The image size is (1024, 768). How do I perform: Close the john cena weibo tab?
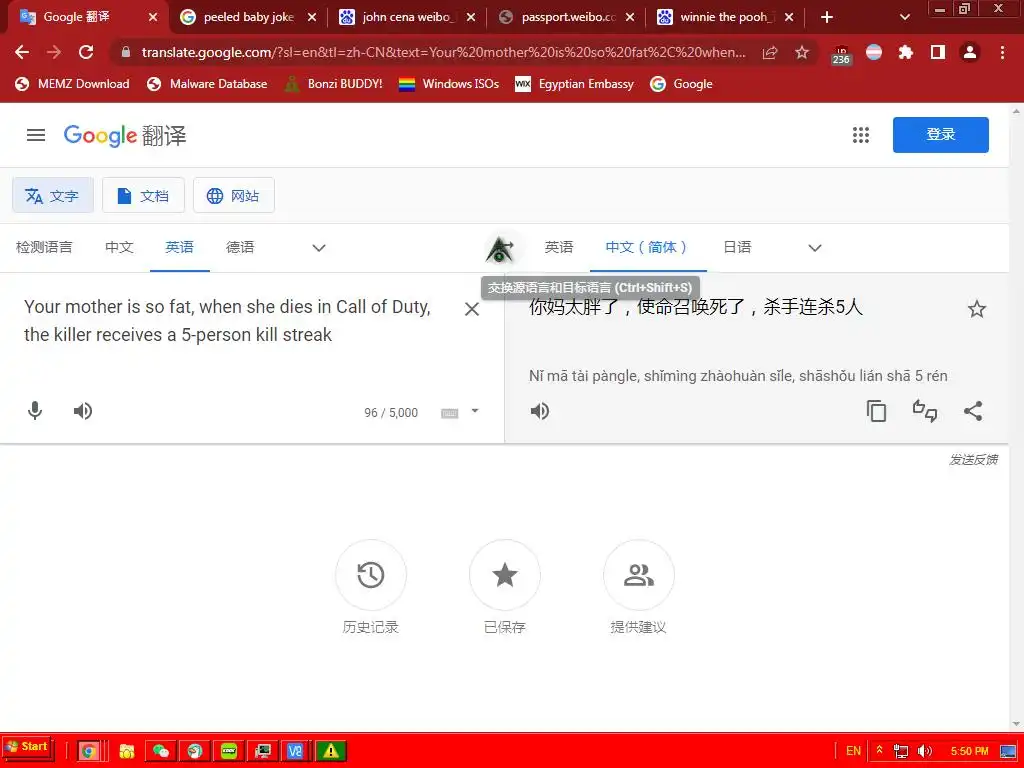coord(471,18)
